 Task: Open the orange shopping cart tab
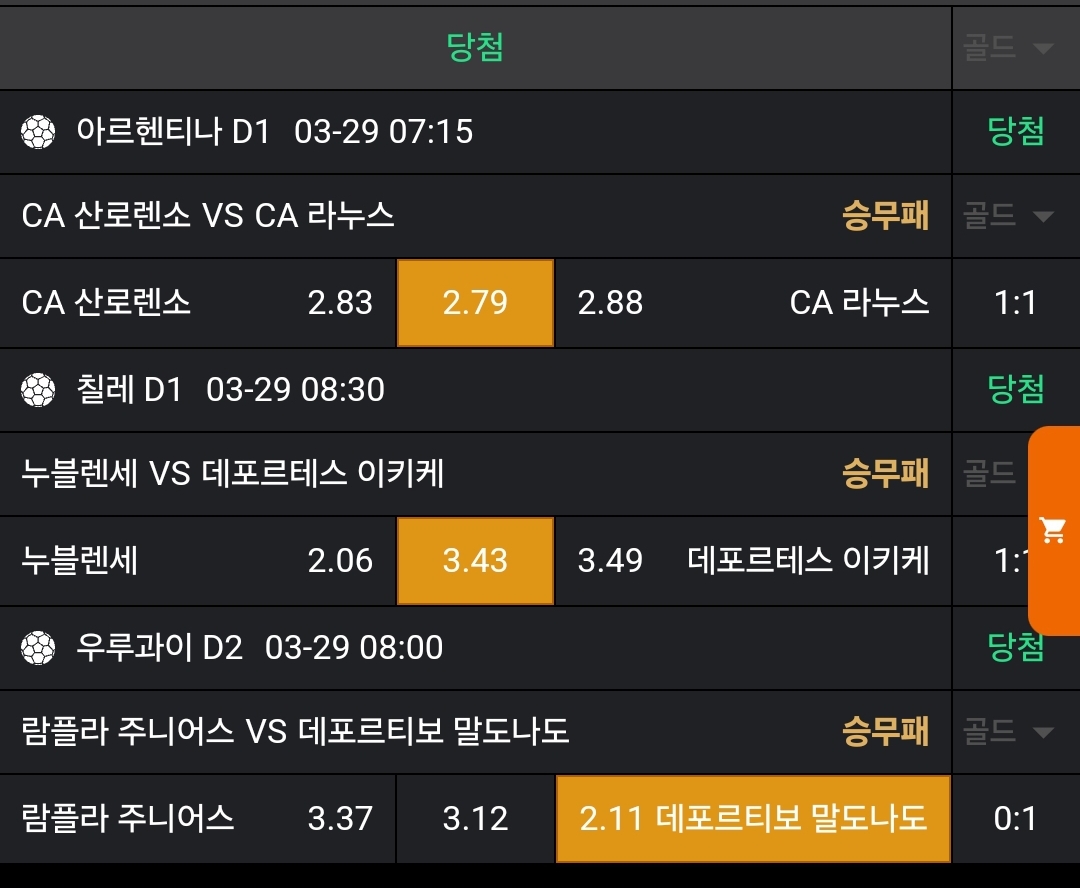point(1053,530)
